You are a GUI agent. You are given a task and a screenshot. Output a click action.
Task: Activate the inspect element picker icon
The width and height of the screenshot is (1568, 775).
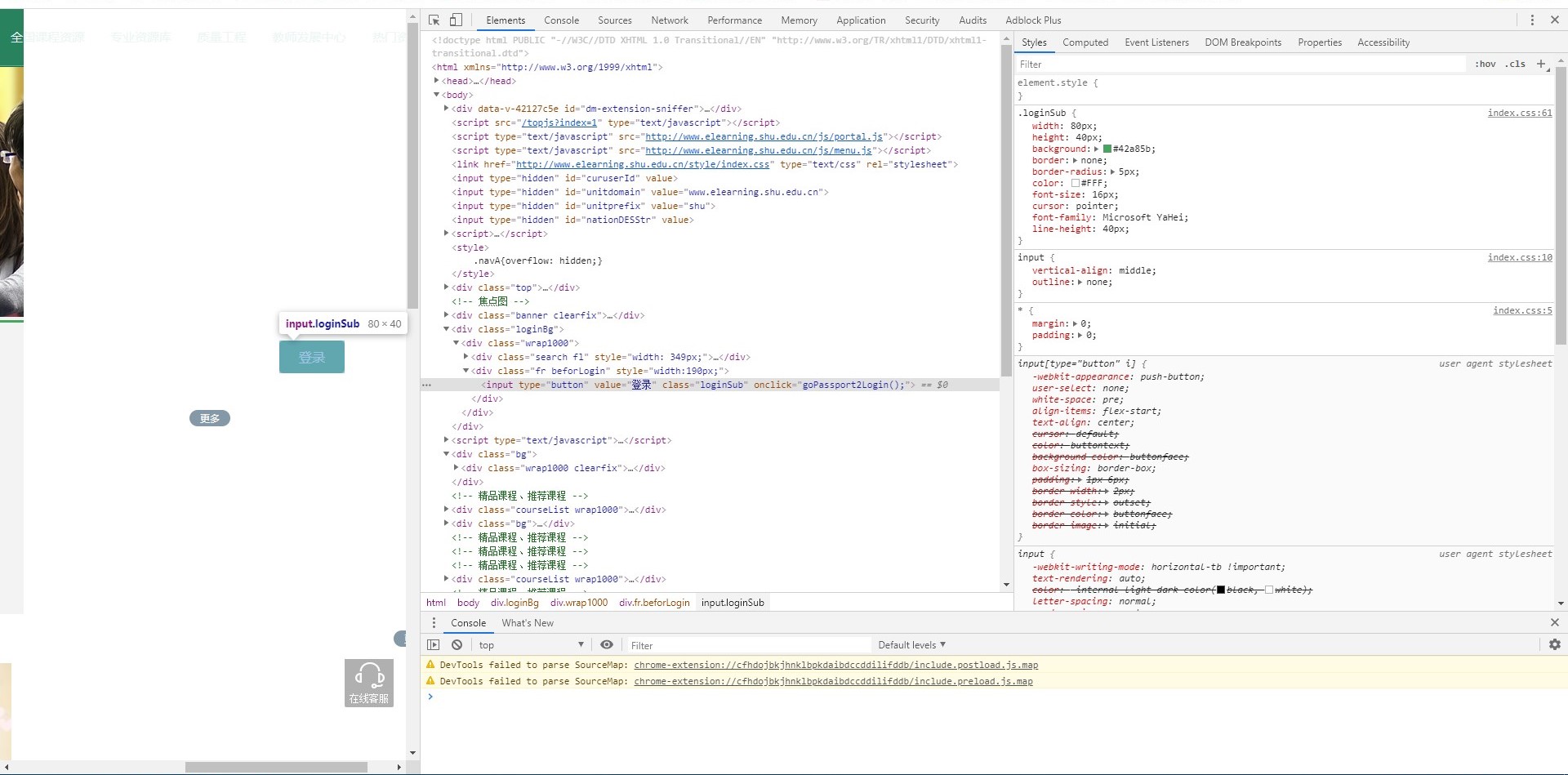pos(434,20)
